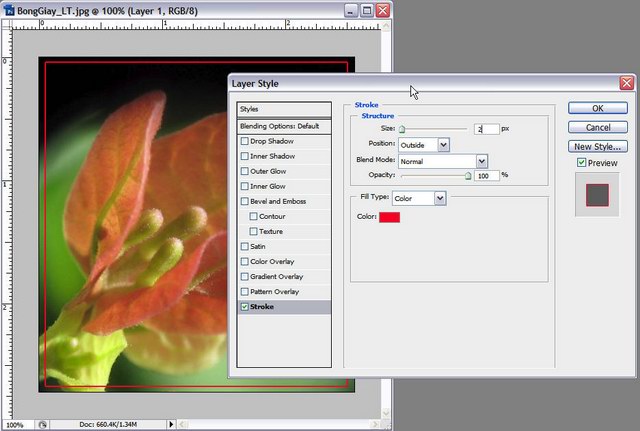Click the document scrollbar up arrow
The image size is (640, 431).
click(386, 26)
